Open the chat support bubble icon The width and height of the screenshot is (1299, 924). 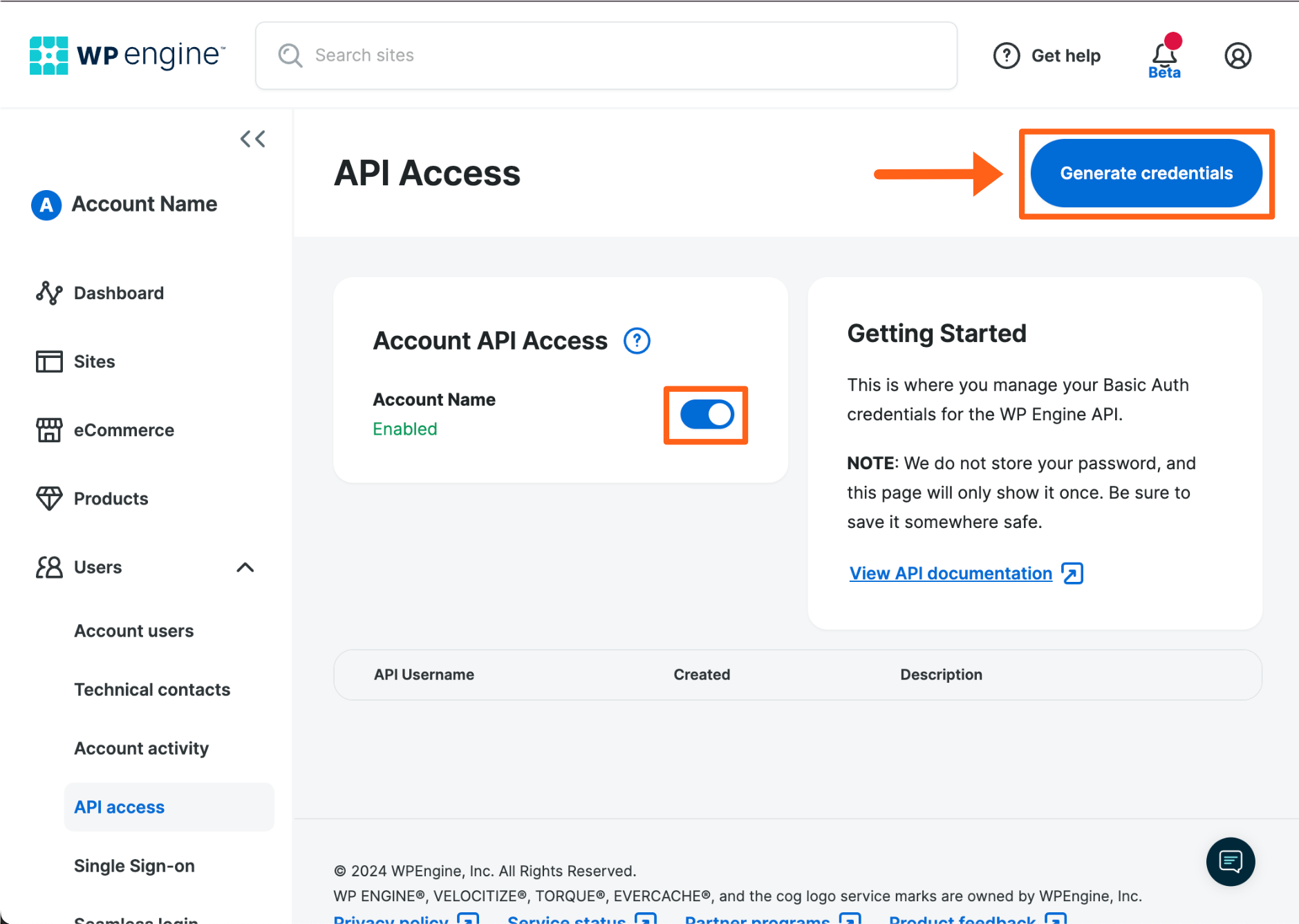[x=1231, y=862]
